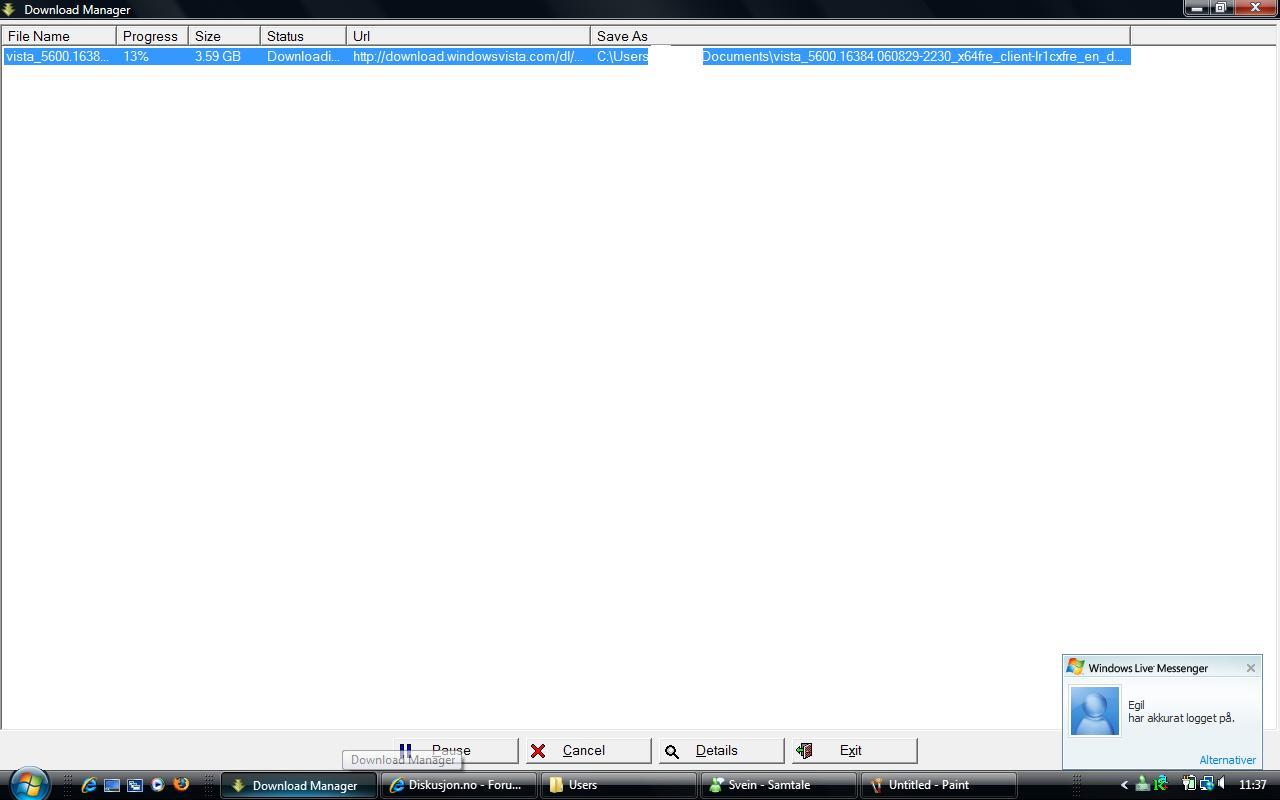Launch Windows Media Player from Quick Launch

coord(158,785)
